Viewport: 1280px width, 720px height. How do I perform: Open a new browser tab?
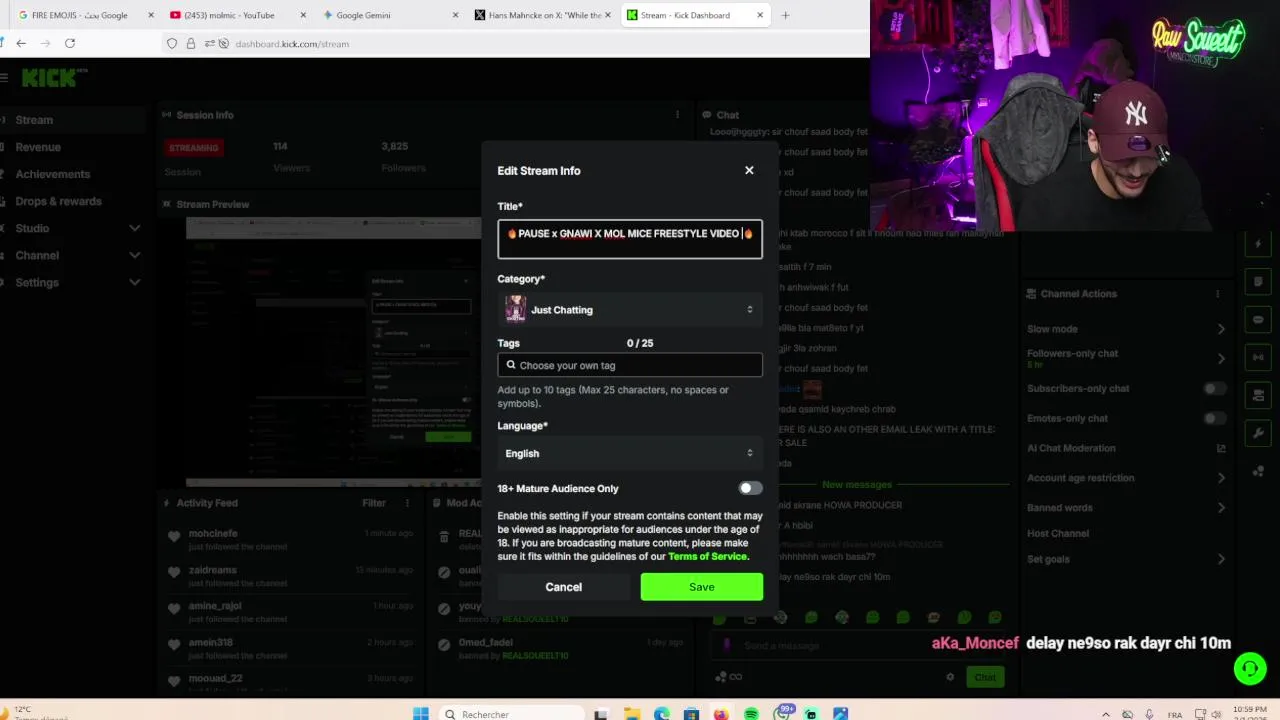click(785, 15)
